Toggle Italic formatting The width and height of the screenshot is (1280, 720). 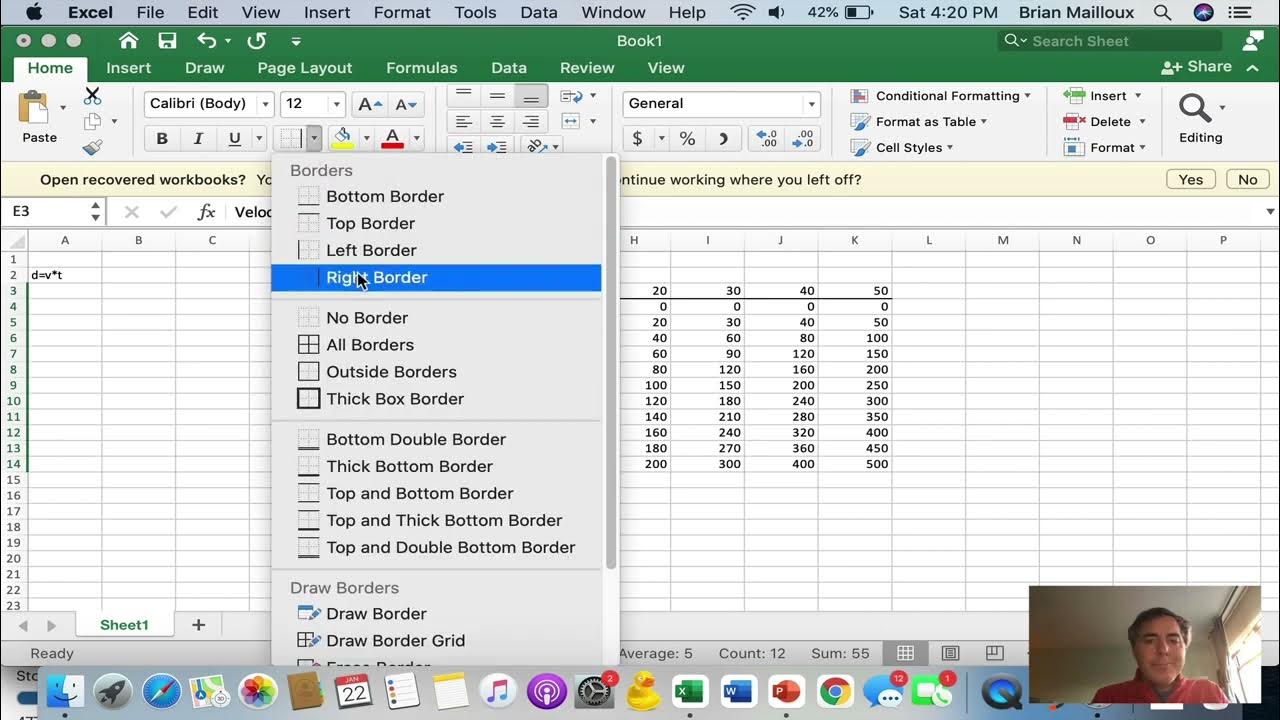pos(198,139)
